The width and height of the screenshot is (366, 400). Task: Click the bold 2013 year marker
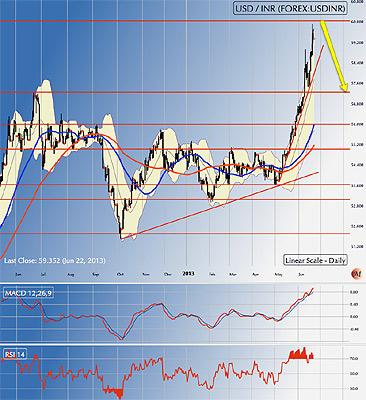tap(188, 274)
